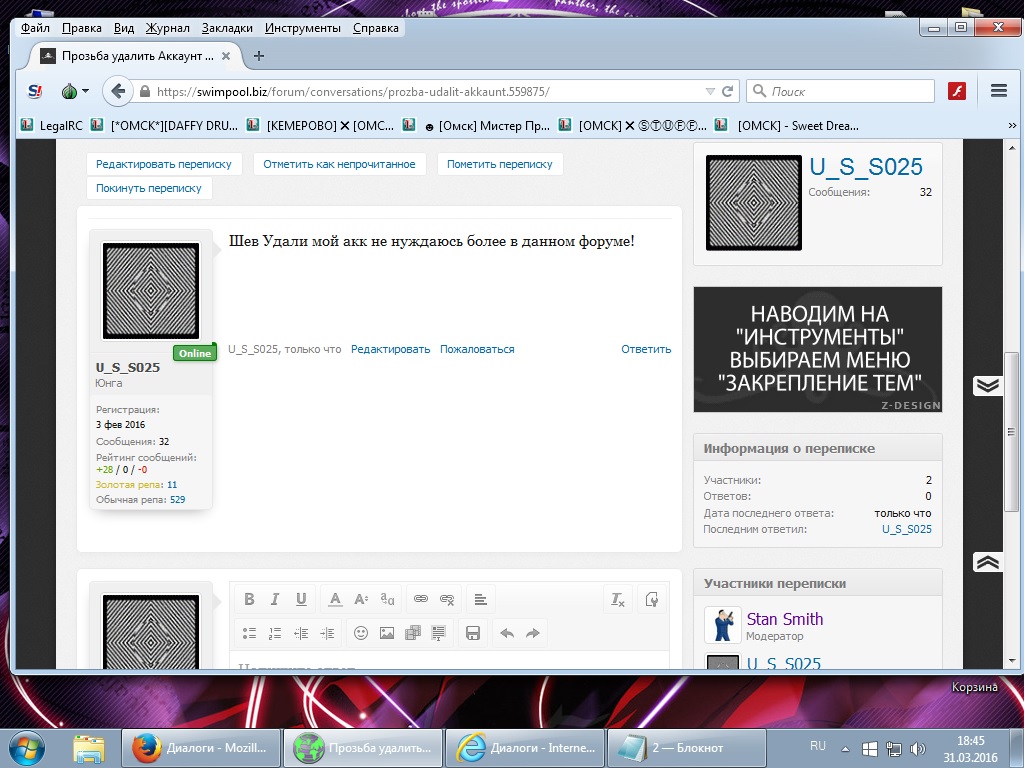1025x768 pixels.
Task: Open font size option in editor
Action: (361, 599)
